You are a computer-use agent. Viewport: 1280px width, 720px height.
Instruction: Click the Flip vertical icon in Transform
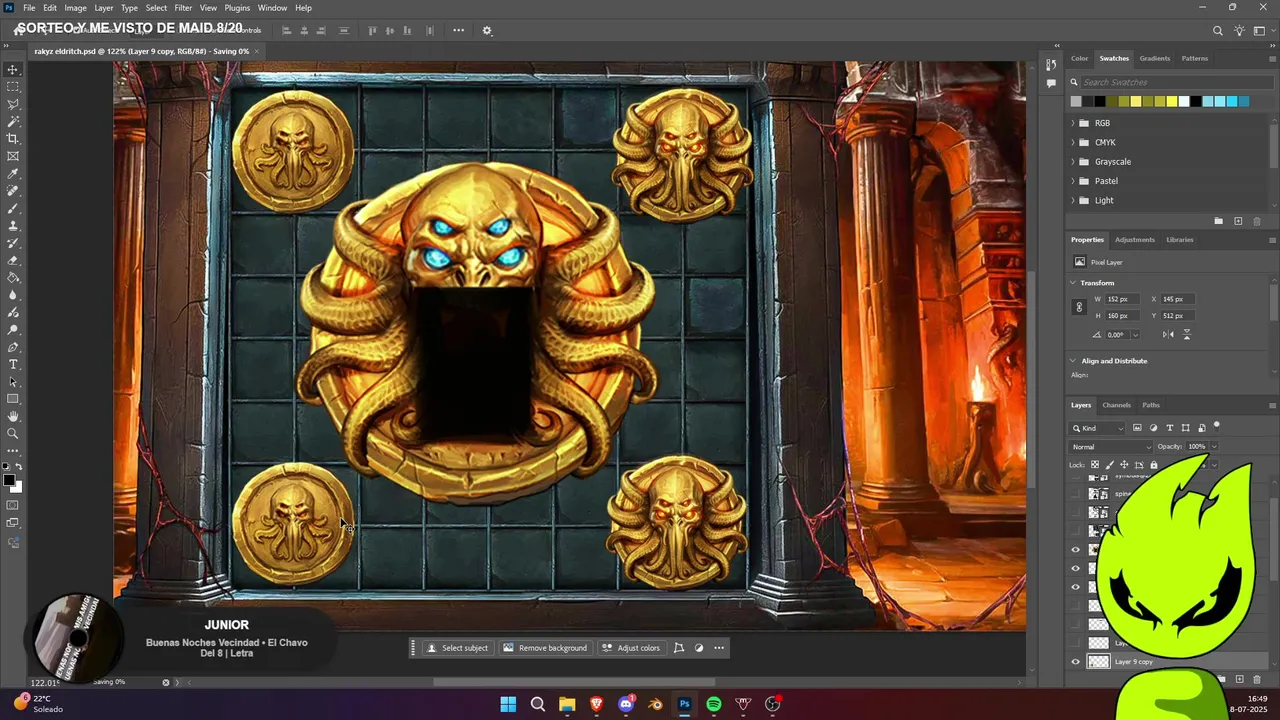pyautogui.click(x=1187, y=334)
